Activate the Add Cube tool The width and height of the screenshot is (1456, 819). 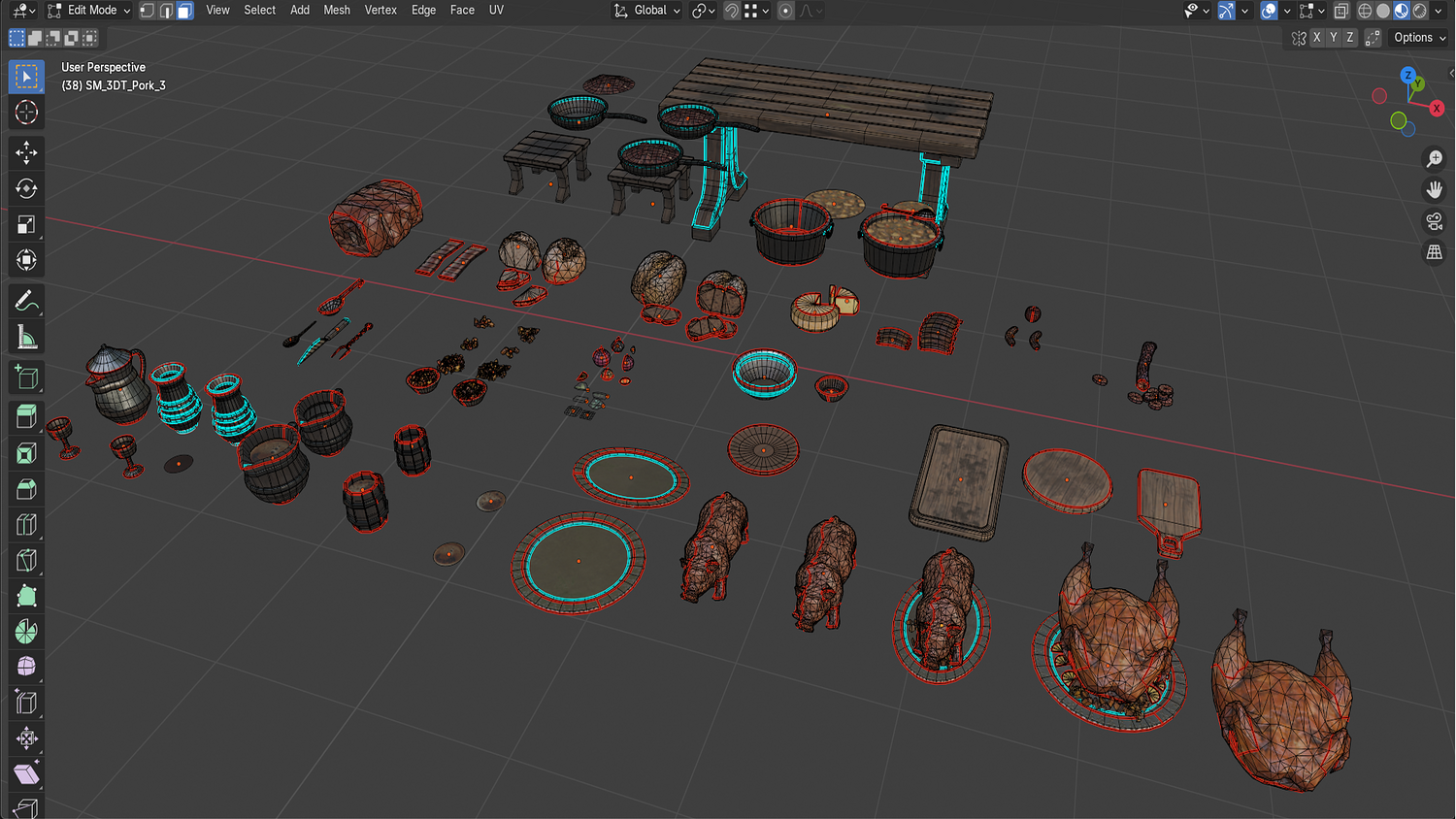coord(26,377)
